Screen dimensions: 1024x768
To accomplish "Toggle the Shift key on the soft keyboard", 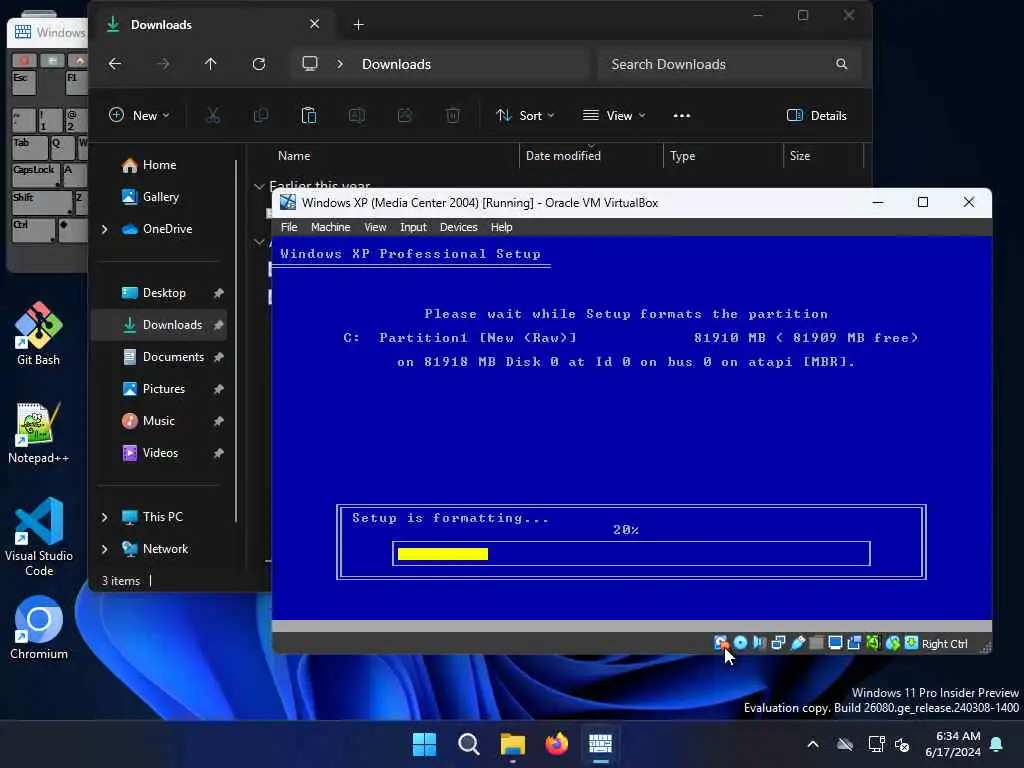I will (42, 202).
